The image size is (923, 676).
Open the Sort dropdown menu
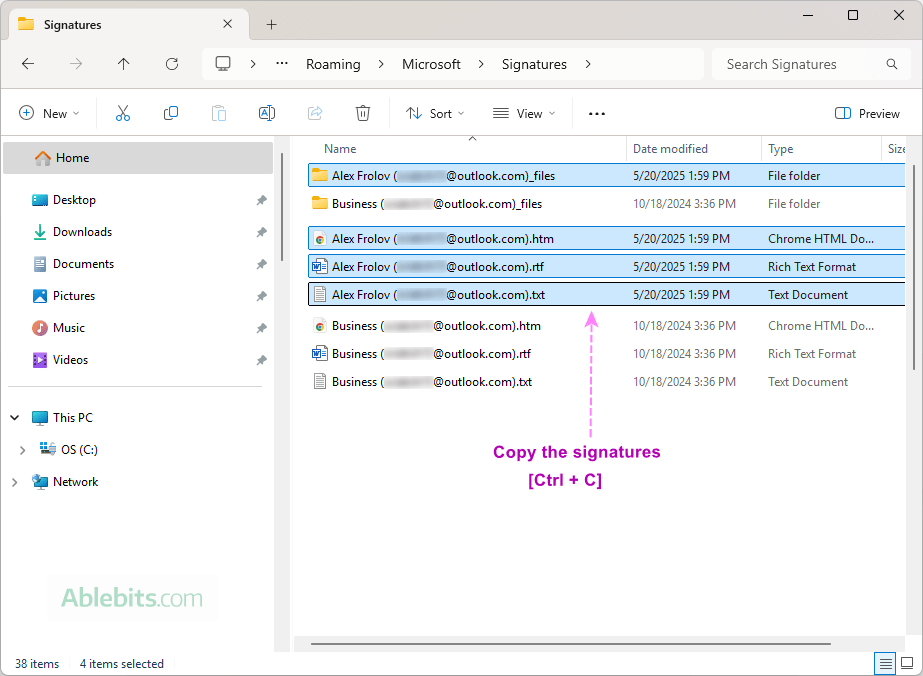pyautogui.click(x=435, y=114)
